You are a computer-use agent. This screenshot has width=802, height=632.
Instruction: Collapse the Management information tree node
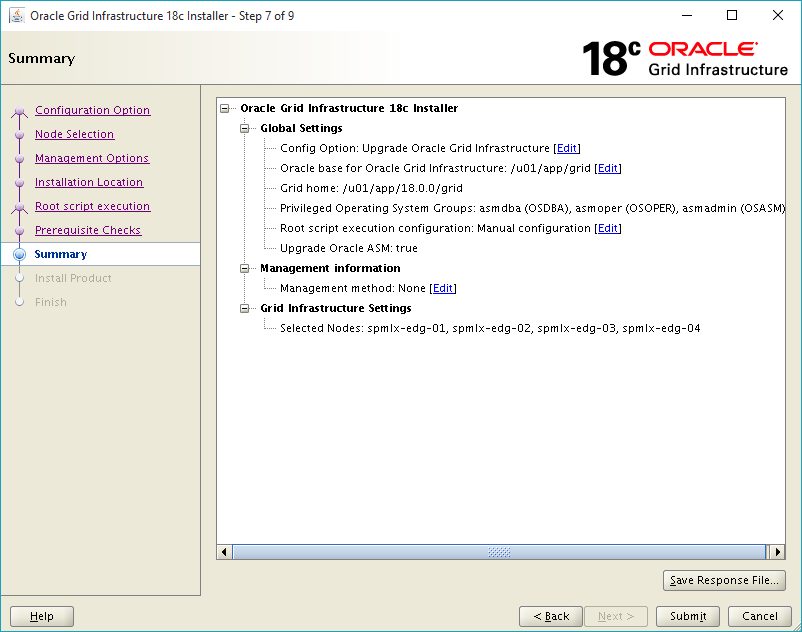tap(244, 268)
